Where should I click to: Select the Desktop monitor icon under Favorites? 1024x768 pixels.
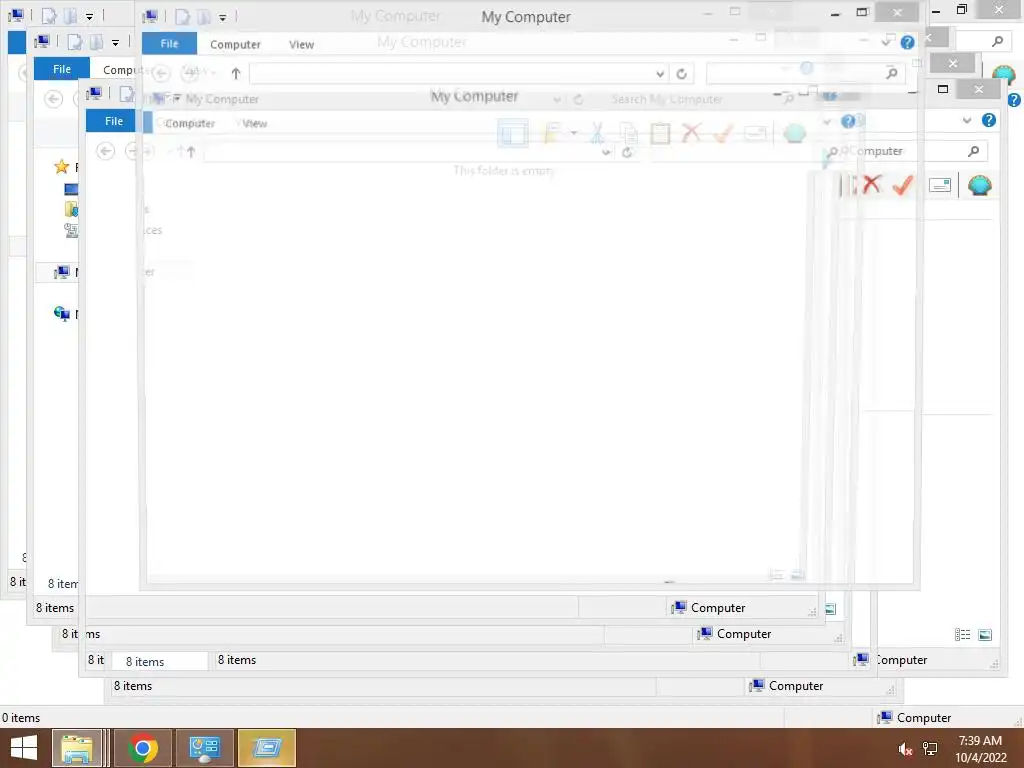(x=71, y=189)
